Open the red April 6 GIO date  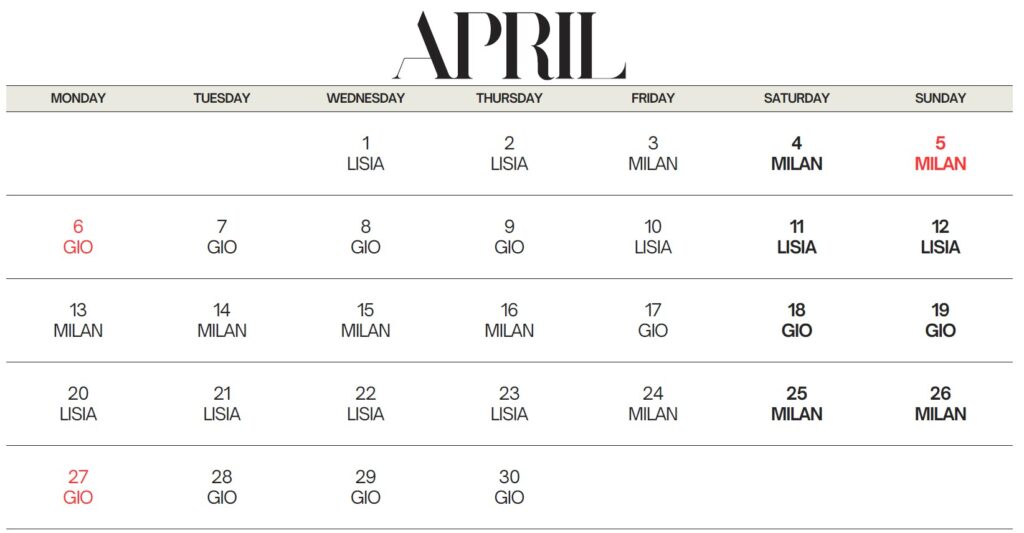click(78, 237)
